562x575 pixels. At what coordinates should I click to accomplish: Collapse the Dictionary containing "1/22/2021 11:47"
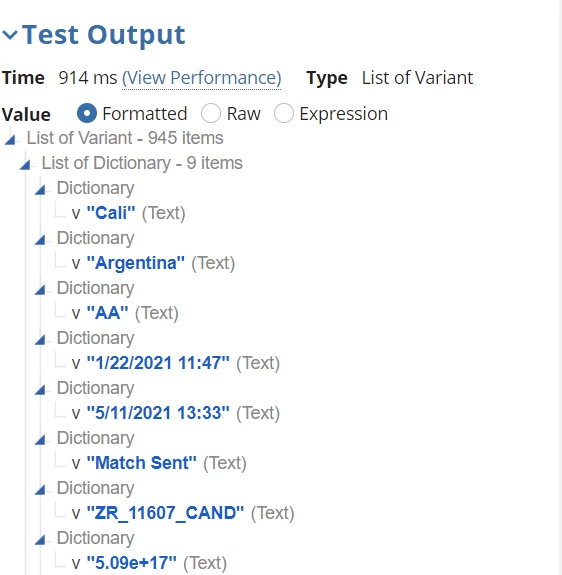coord(40,340)
